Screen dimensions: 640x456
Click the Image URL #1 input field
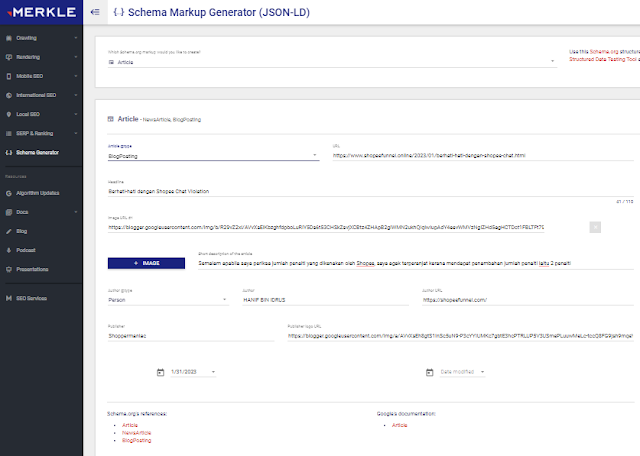tap(326, 227)
